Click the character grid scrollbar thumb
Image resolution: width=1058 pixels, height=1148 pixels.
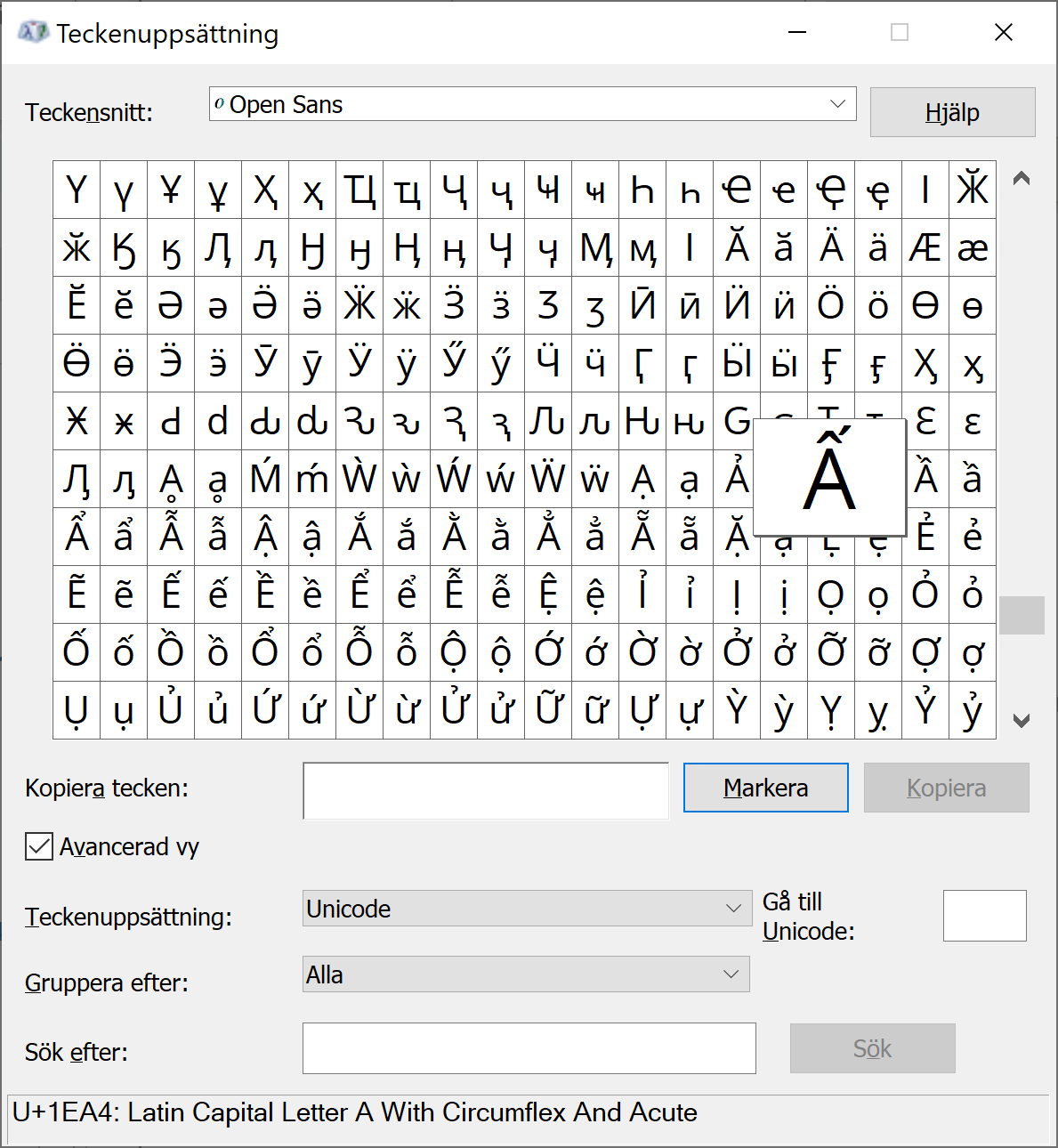(1022, 615)
